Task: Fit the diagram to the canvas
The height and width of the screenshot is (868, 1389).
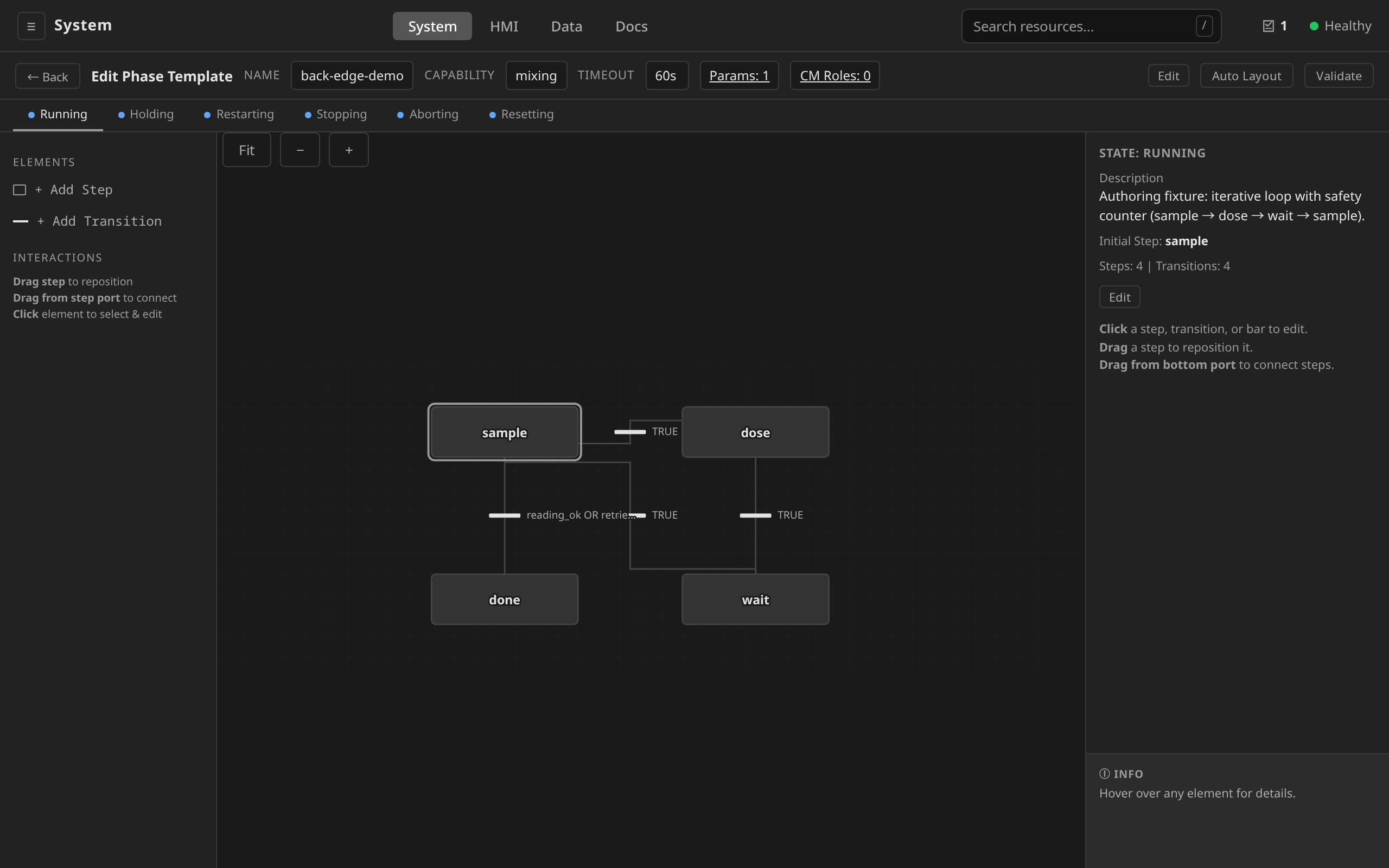Action: pyautogui.click(x=247, y=150)
